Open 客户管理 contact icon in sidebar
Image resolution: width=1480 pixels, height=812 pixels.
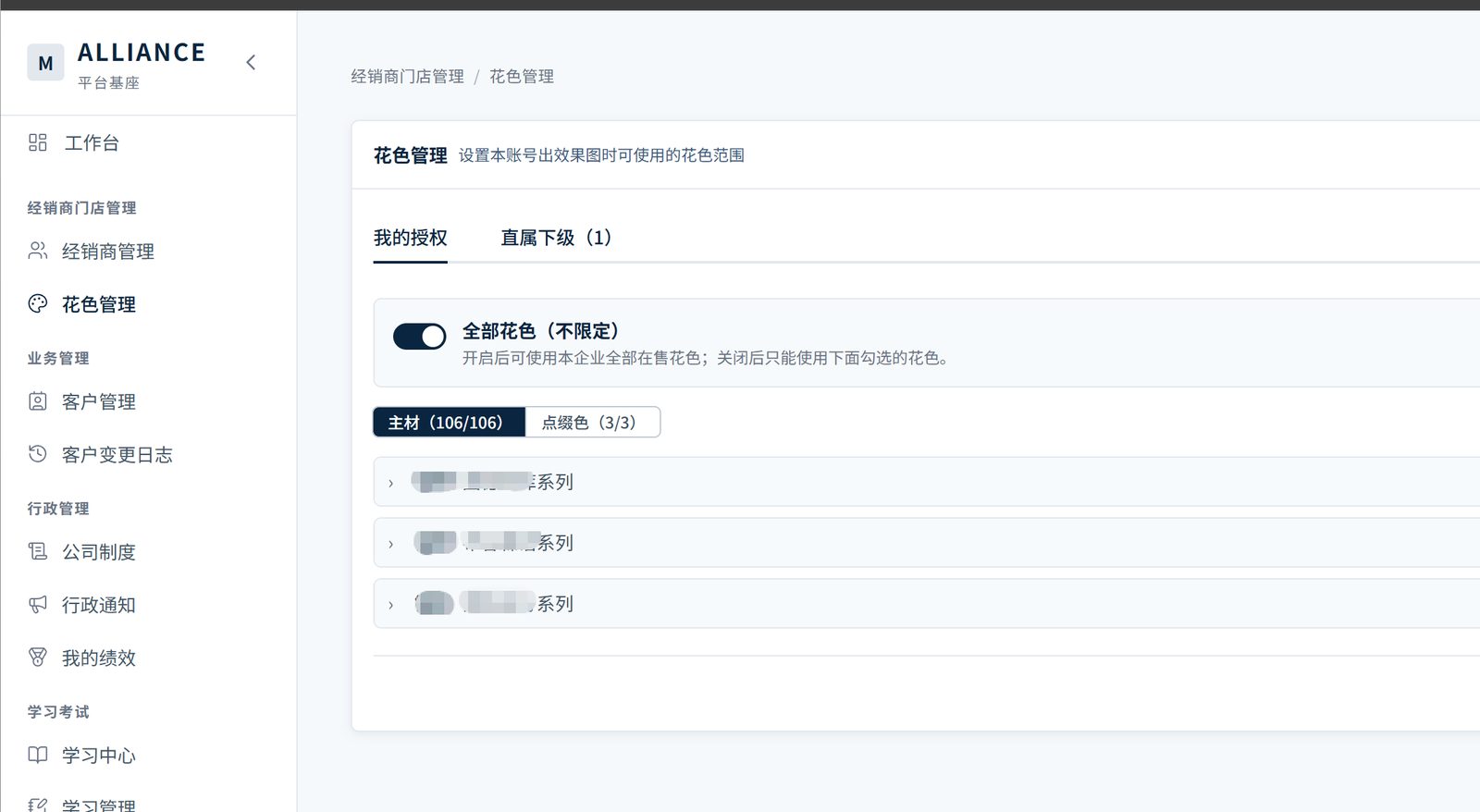[38, 401]
